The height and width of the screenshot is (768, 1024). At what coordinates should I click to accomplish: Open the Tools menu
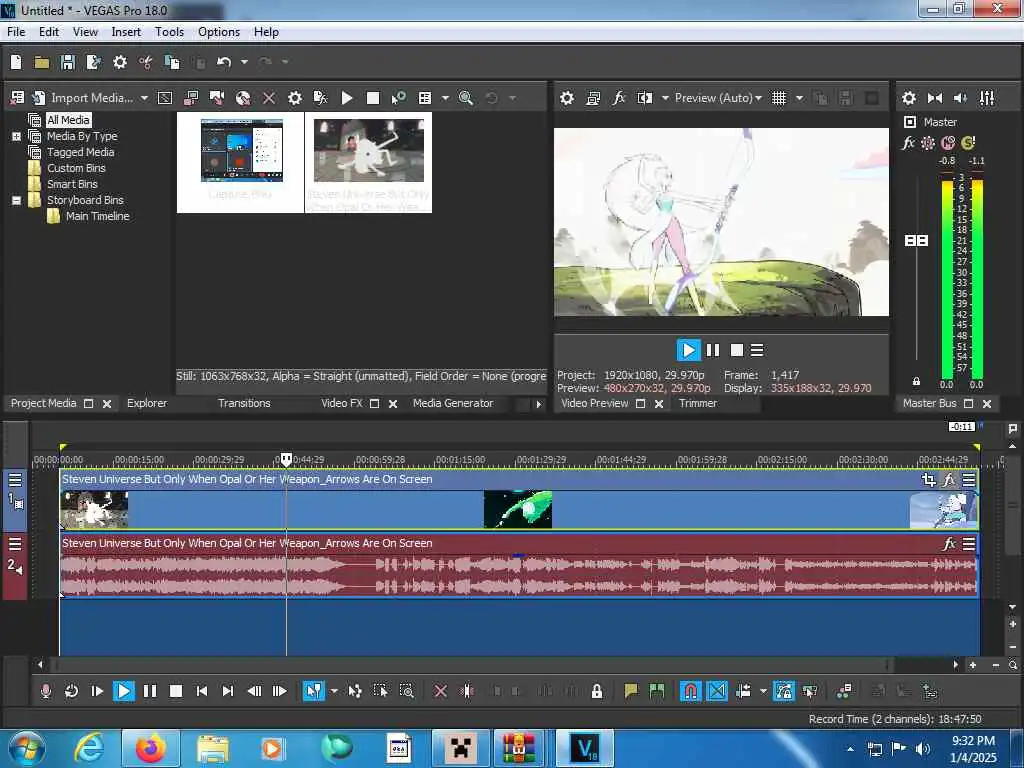169,32
